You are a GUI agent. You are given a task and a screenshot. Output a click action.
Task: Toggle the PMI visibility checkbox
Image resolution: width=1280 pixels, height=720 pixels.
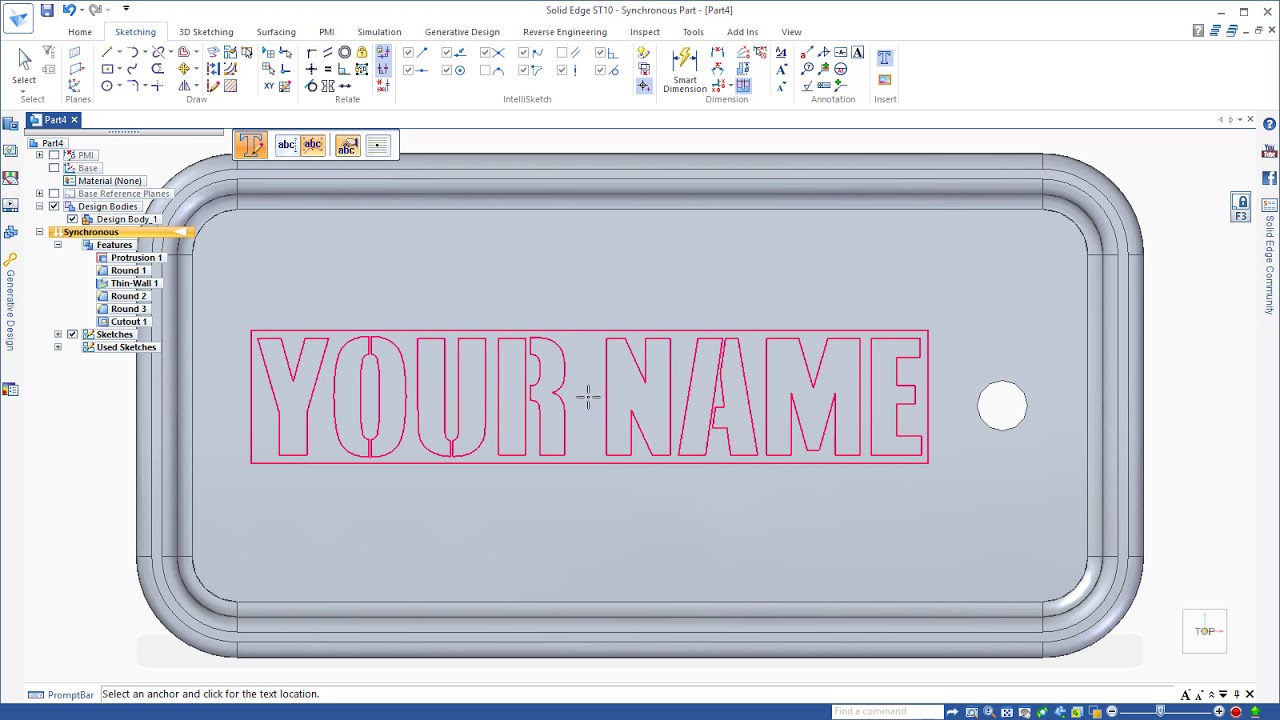coord(54,155)
